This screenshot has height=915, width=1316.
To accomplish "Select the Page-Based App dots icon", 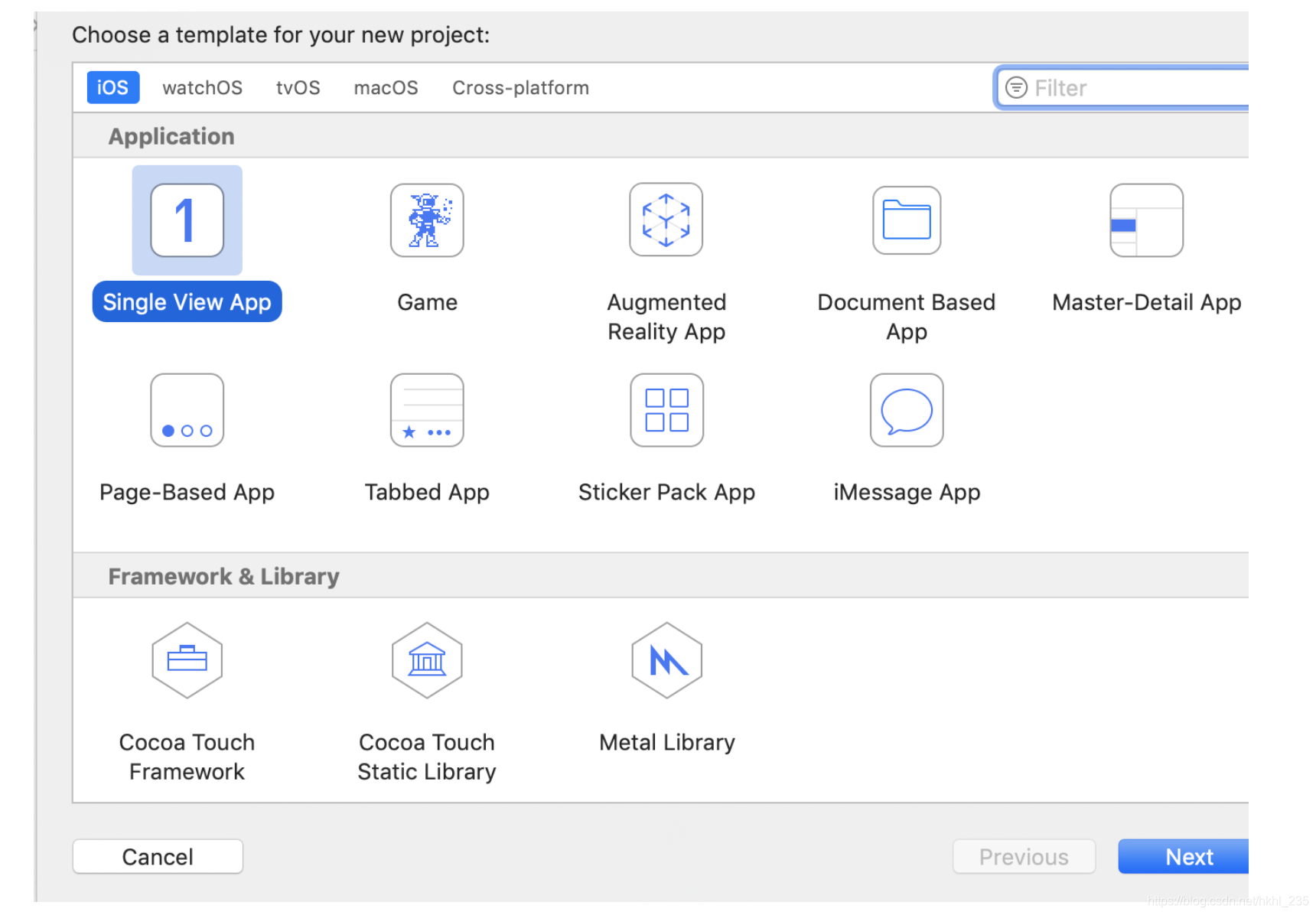I will tap(187, 410).
